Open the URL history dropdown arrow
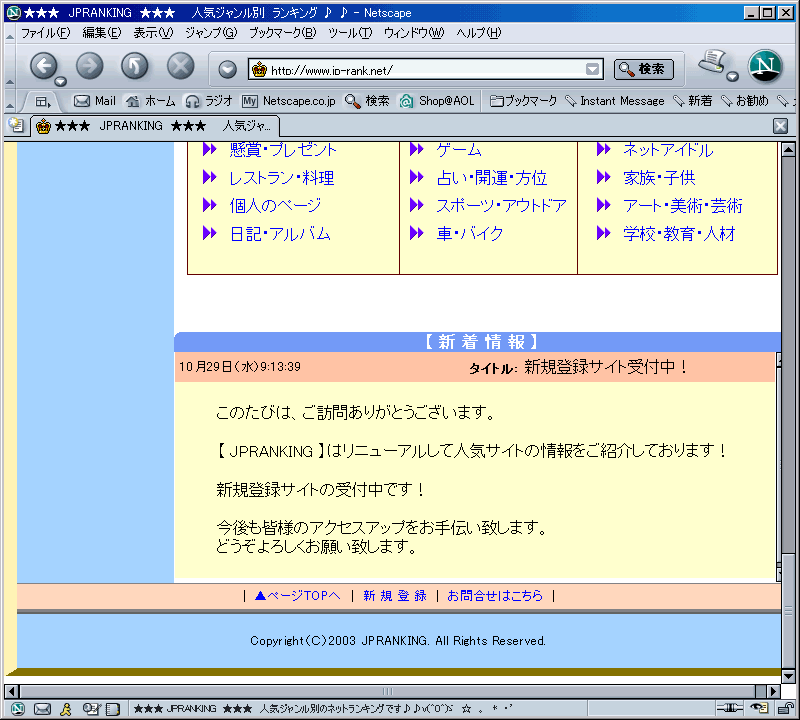Viewport: 800px width, 720px height. coord(592,69)
